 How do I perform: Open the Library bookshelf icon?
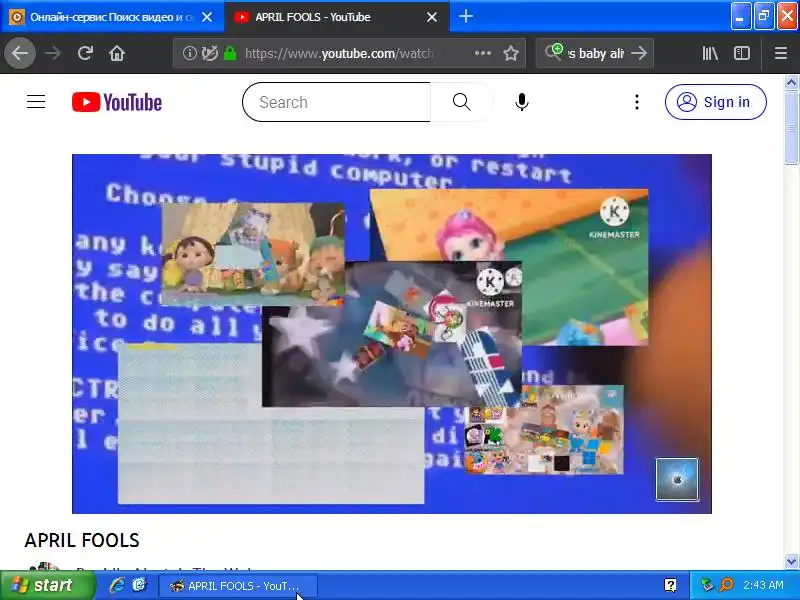tap(710, 53)
